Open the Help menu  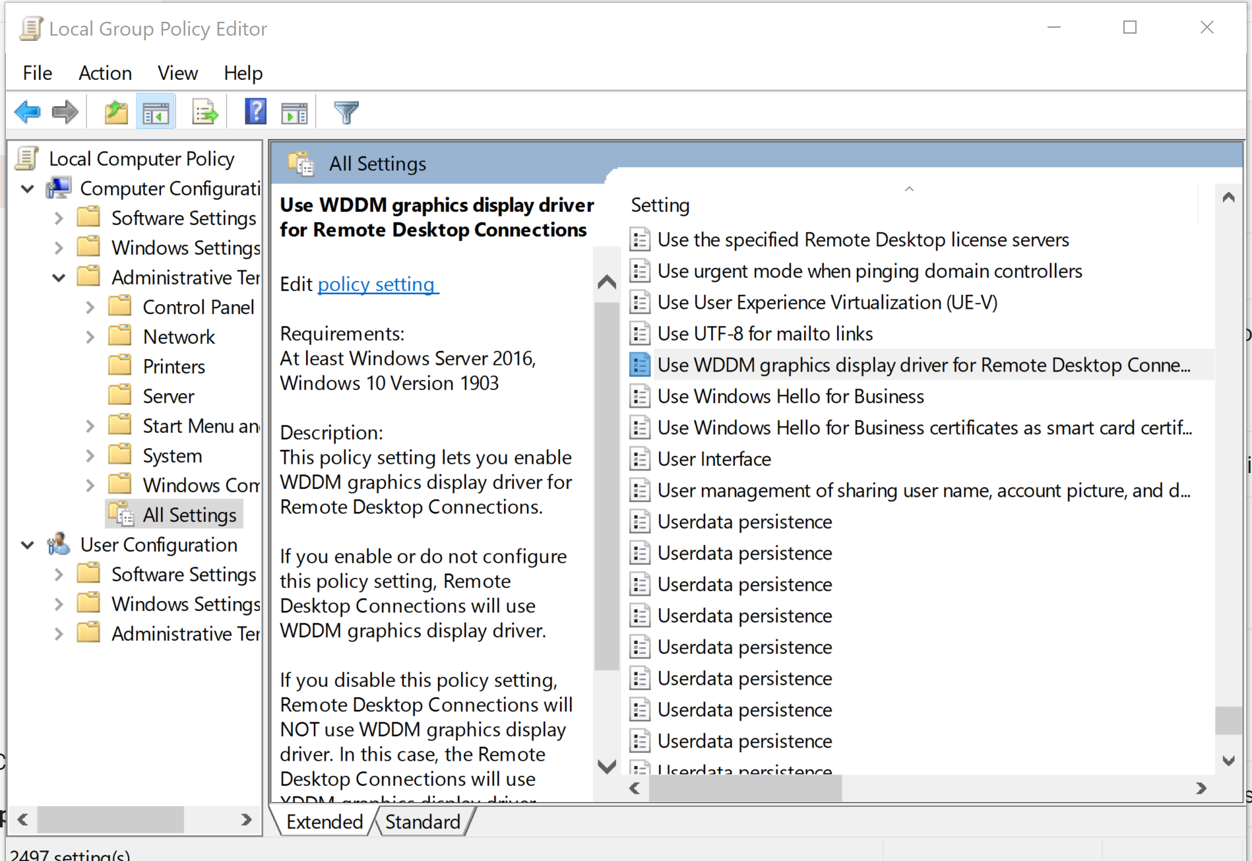(243, 73)
